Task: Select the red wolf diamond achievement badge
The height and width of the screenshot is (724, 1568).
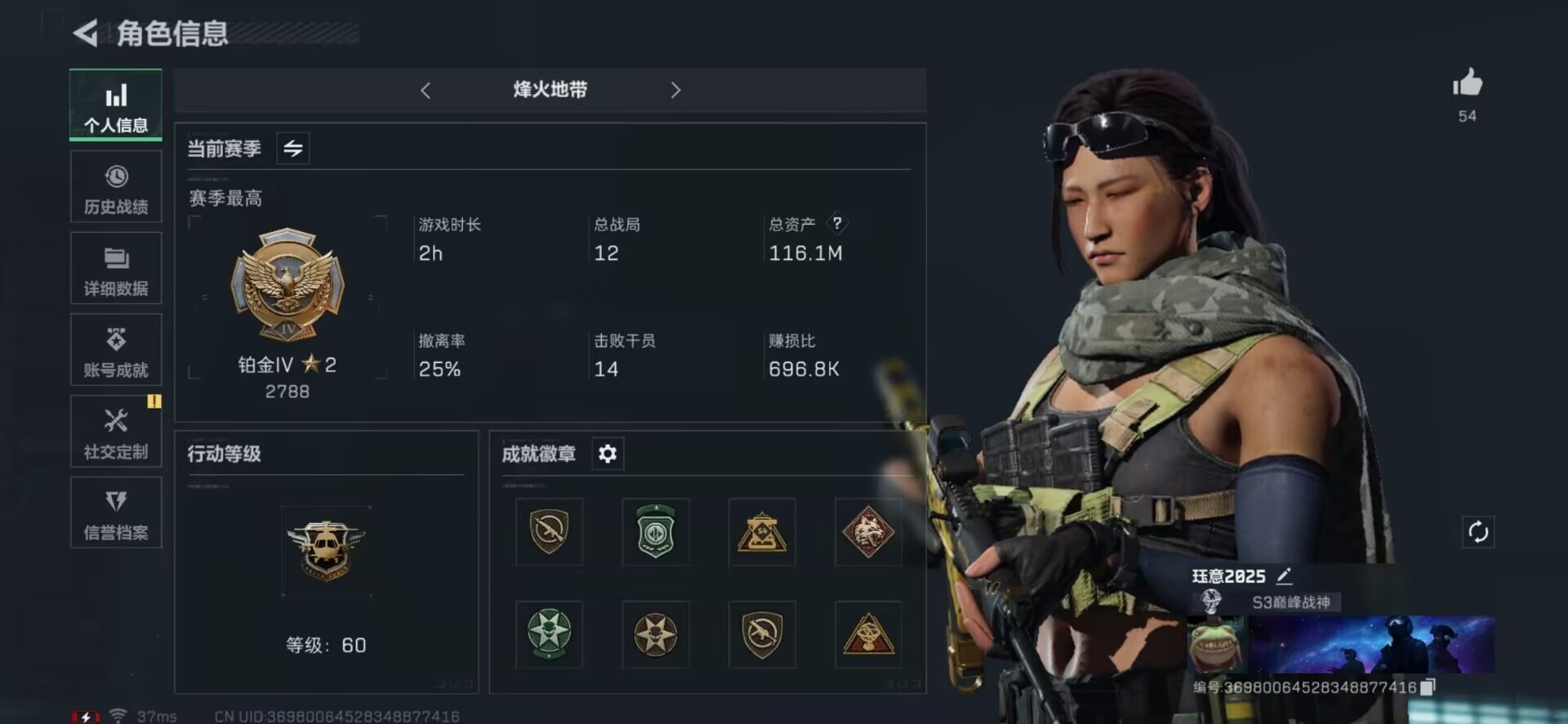Action: click(868, 532)
